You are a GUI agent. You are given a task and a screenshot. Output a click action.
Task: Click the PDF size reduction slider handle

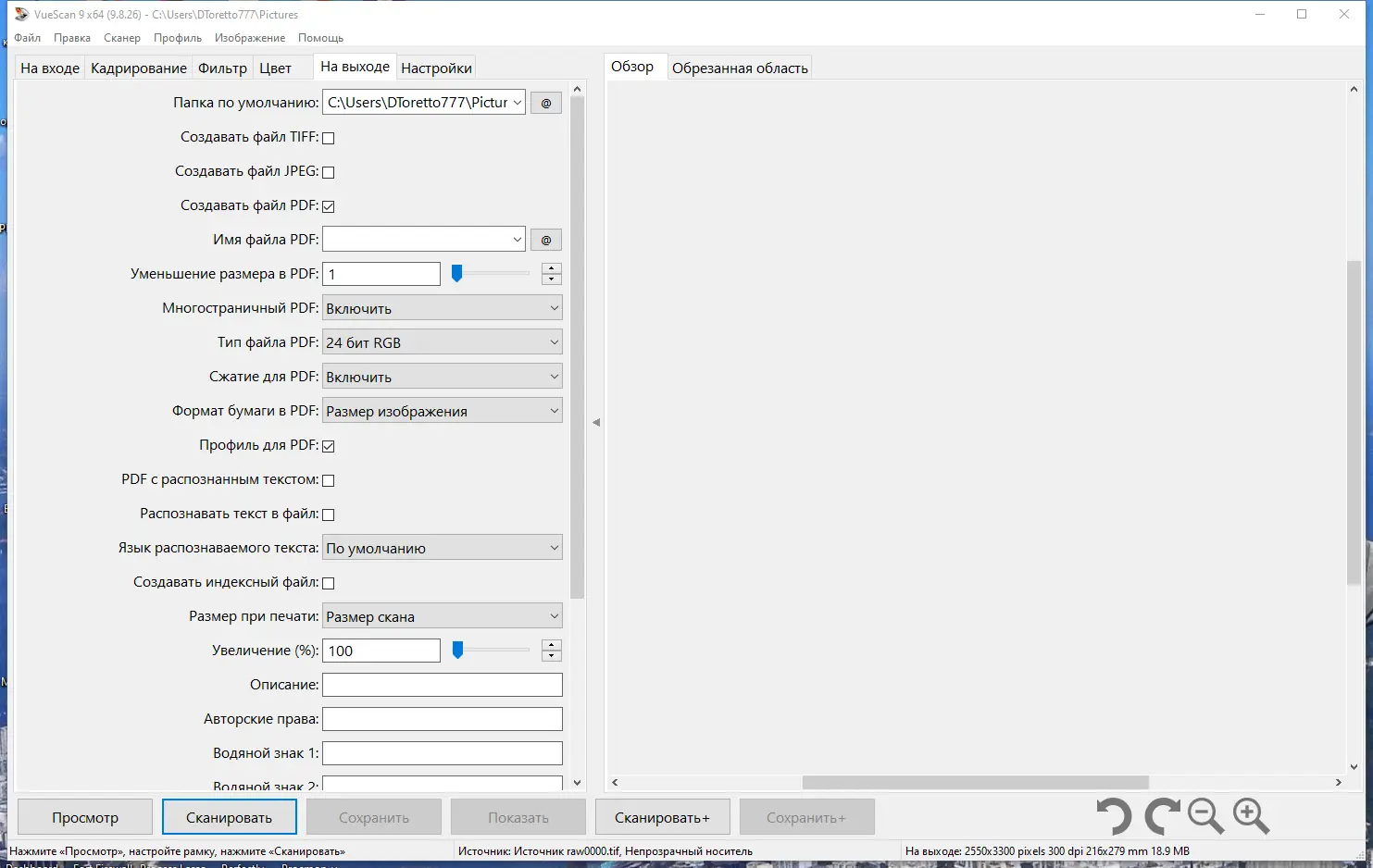[456, 274]
